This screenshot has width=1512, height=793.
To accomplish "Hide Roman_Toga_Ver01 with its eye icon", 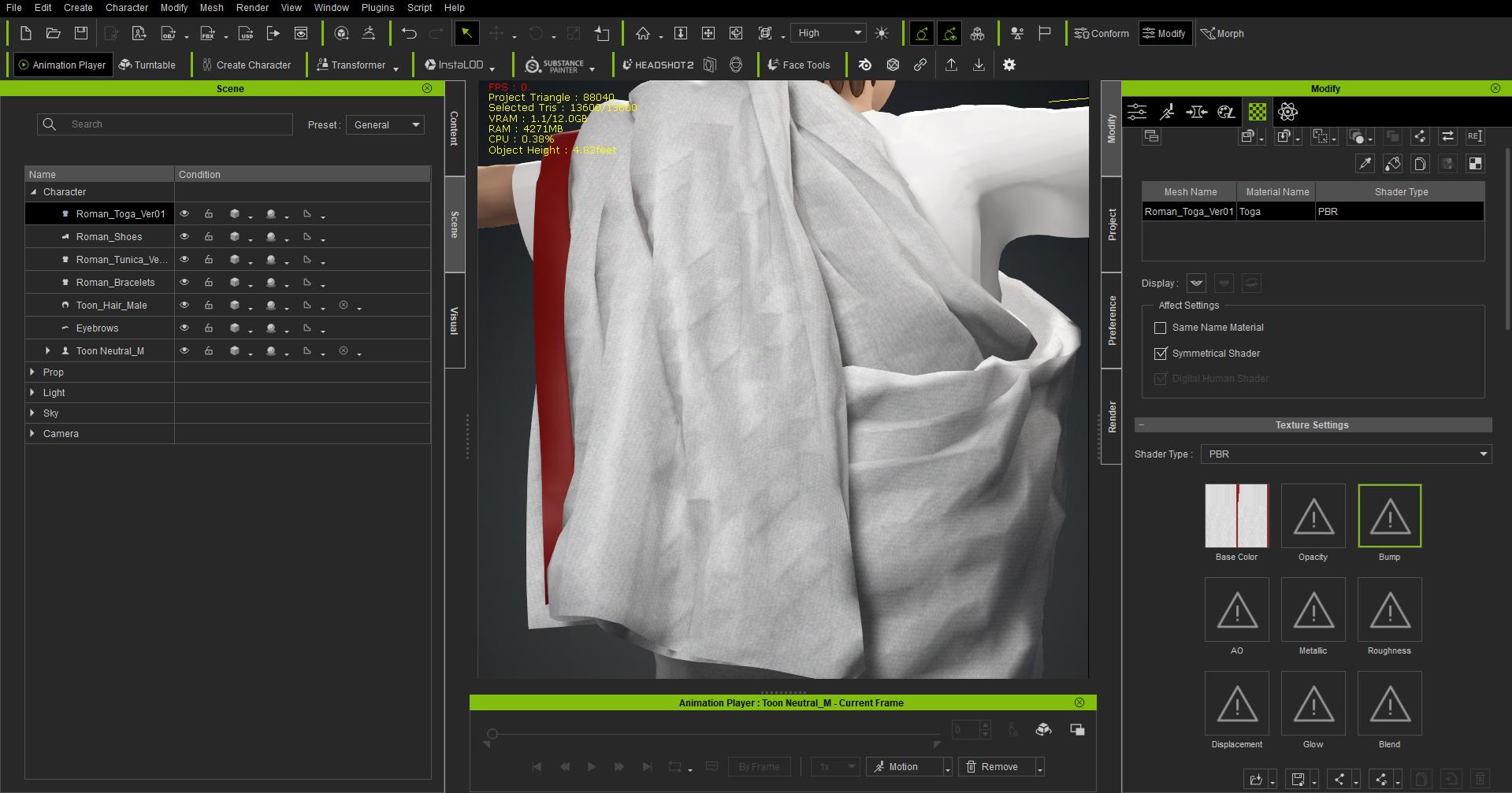I will [x=184, y=213].
